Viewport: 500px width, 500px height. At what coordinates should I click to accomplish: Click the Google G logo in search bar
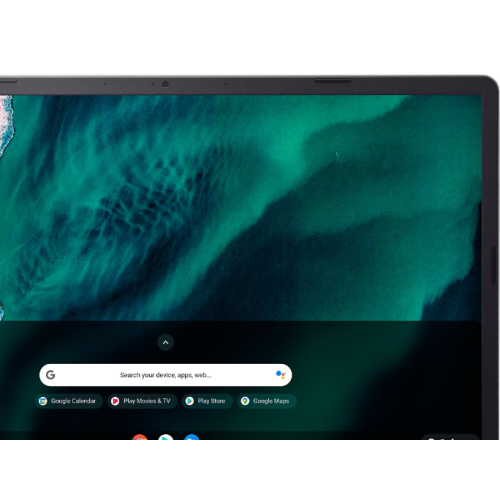tap(51, 375)
